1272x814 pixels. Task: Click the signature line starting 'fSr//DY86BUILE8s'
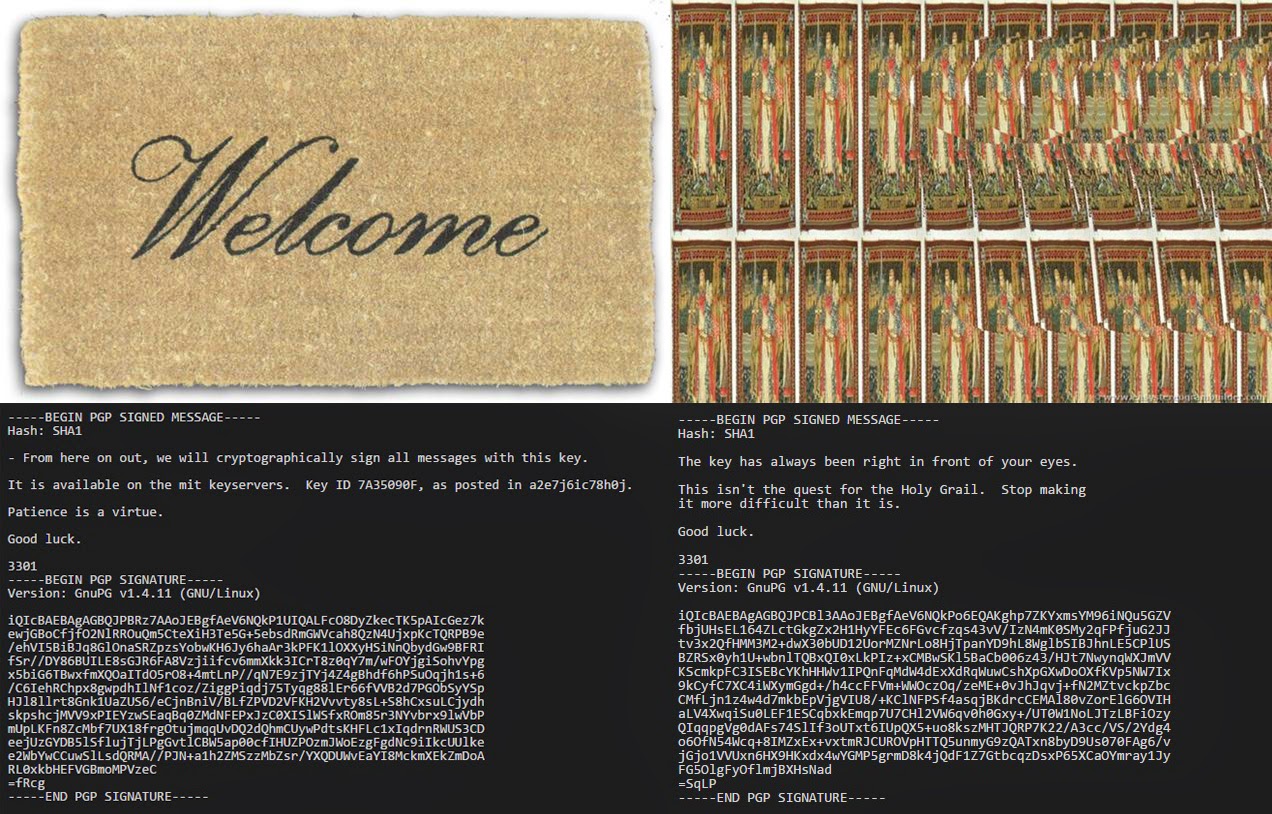(245, 661)
